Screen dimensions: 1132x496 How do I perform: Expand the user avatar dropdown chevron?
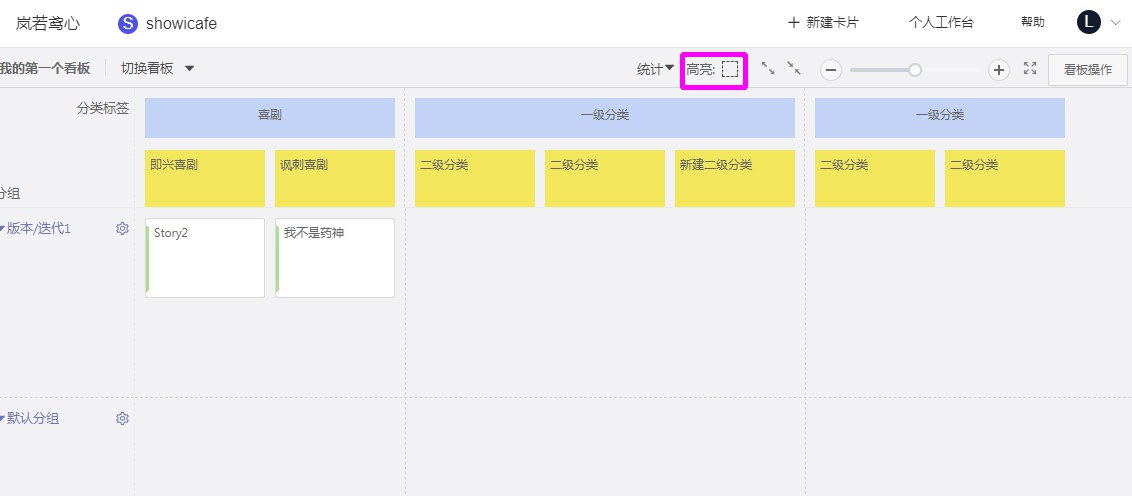[x=1115, y=23]
